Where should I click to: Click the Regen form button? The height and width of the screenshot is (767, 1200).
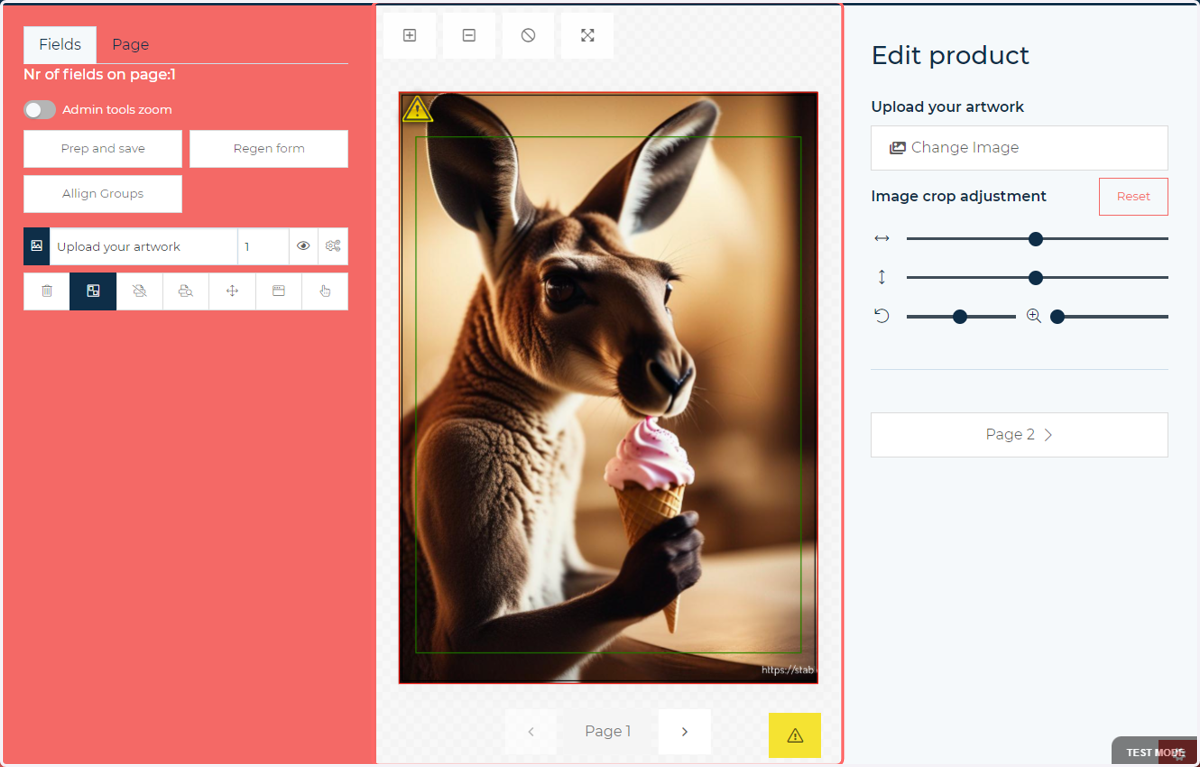pos(269,149)
